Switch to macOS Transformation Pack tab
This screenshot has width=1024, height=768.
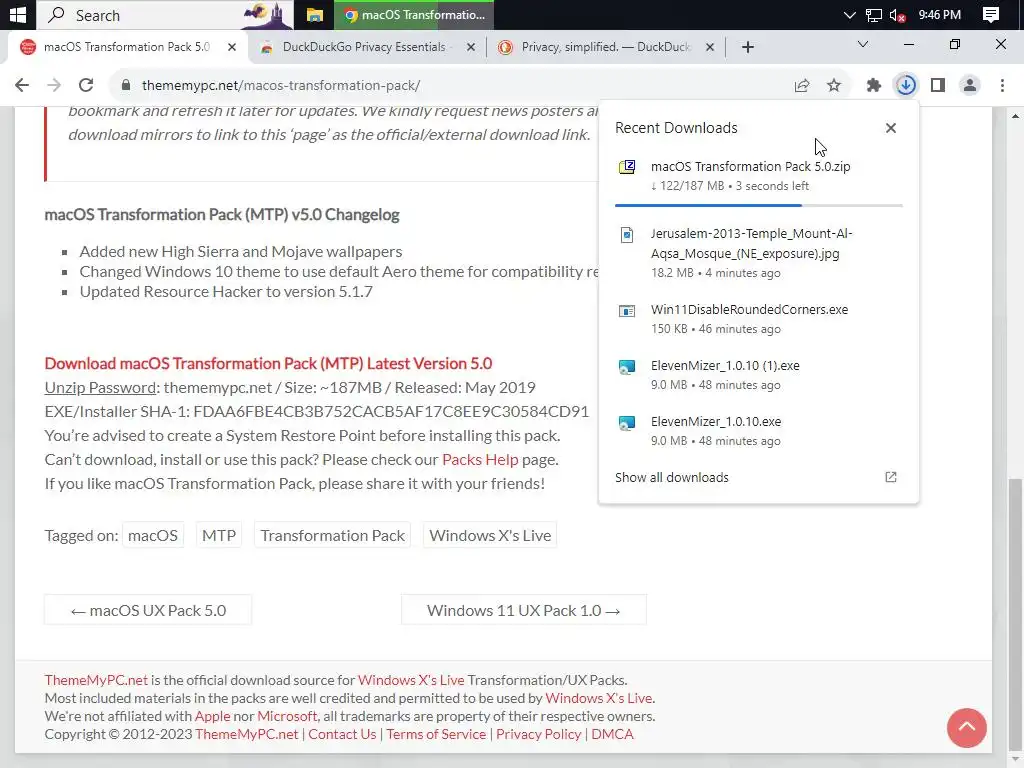(x=126, y=47)
